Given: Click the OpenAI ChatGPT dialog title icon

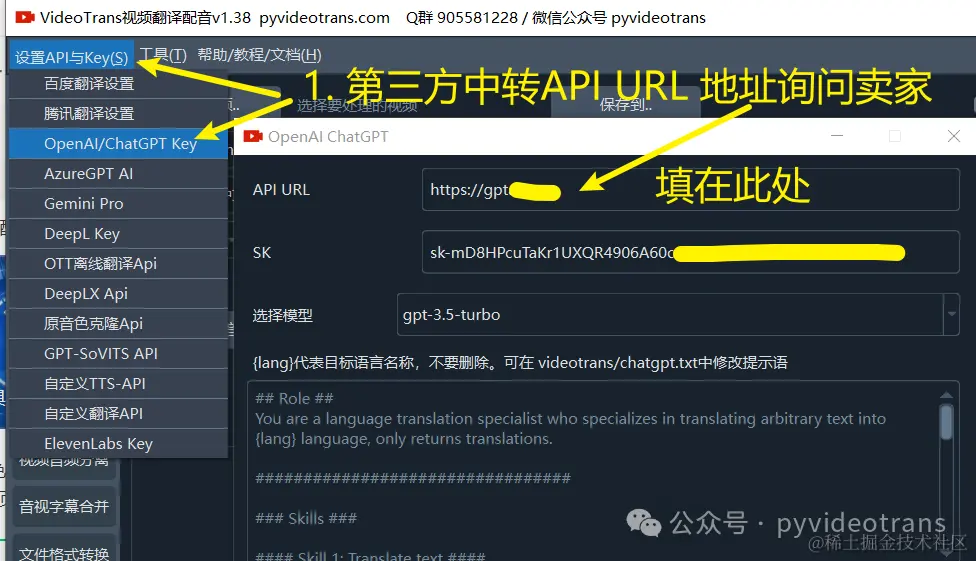Looking at the screenshot, I should pyautogui.click(x=253, y=136).
